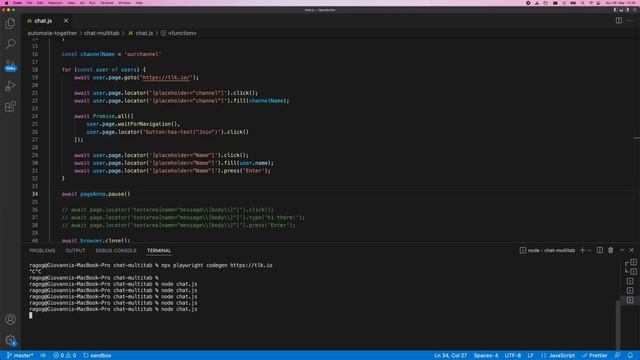
Task: Open the Explorer view in activity bar
Action: click(10, 23)
